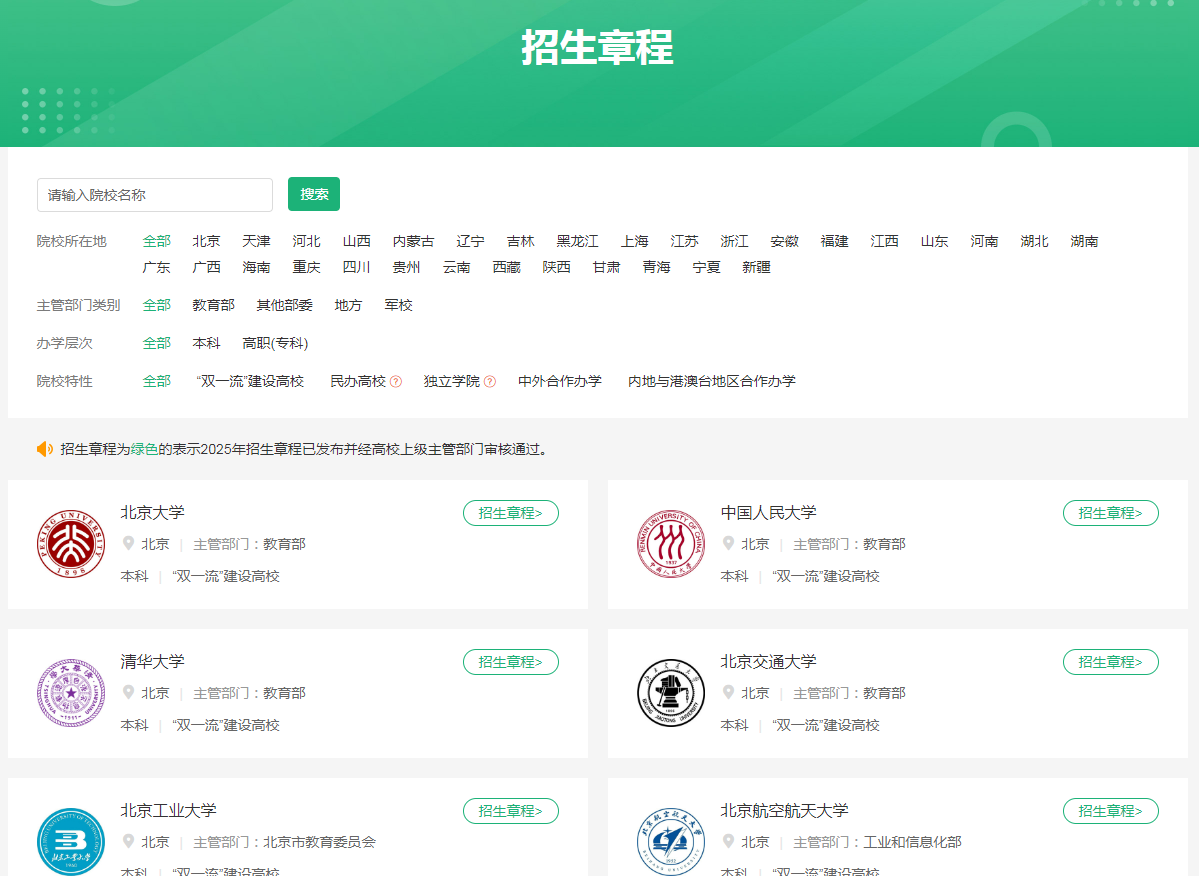Screen dimensions: 1199x876
Task: Click the Beihang University logo
Action: [x=671, y=842]
